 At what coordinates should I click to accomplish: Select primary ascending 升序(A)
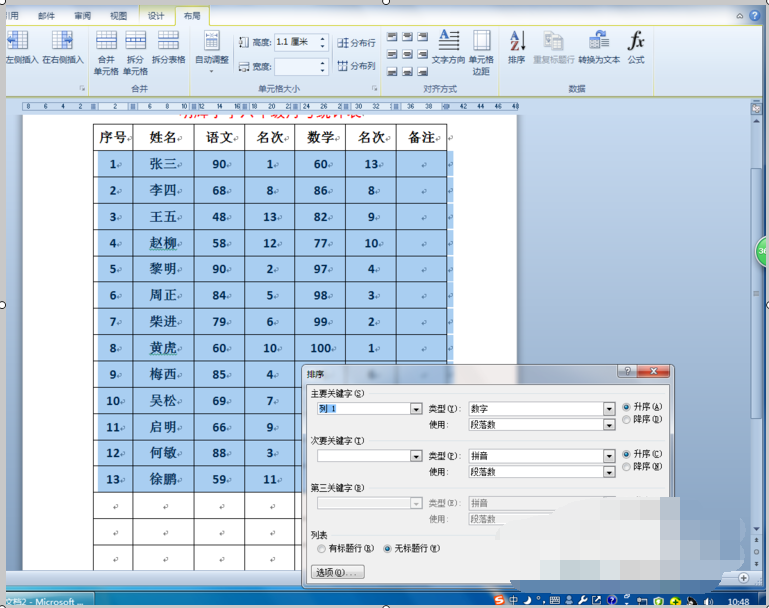point(626,407)
